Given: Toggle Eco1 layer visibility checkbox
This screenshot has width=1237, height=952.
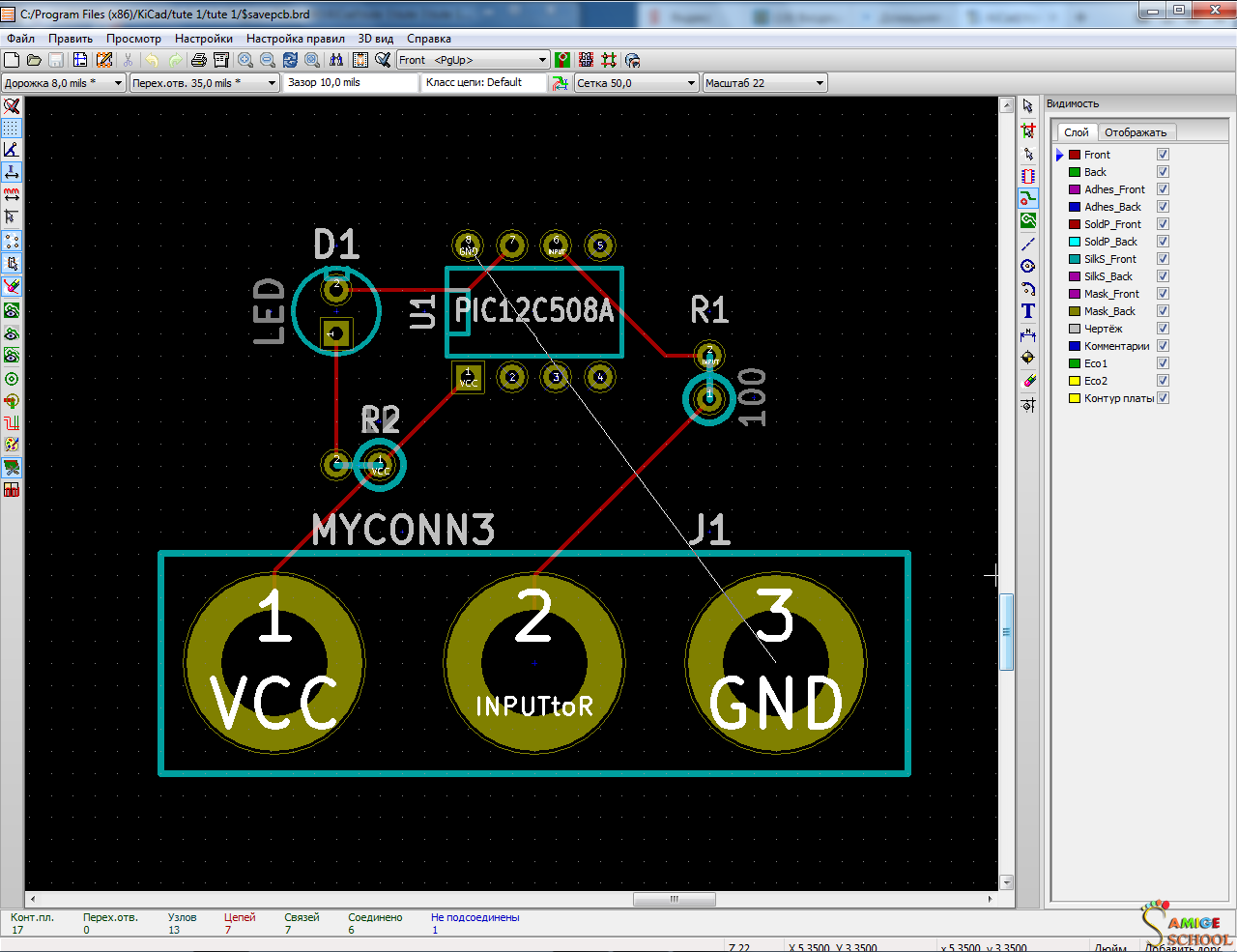Looking at the screenshot, I should coord(1163,363).
